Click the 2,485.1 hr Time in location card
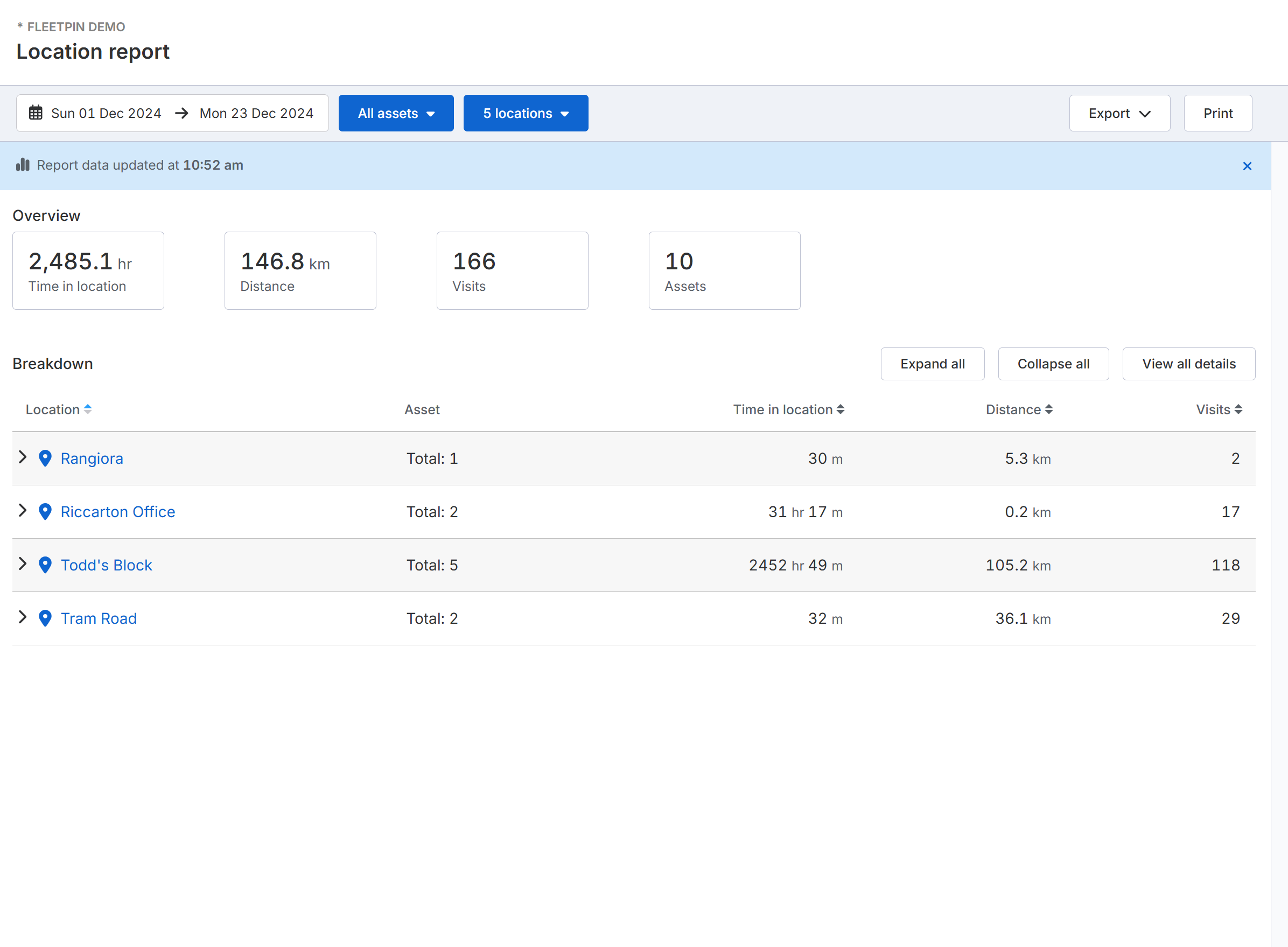 tap(88, 270)
